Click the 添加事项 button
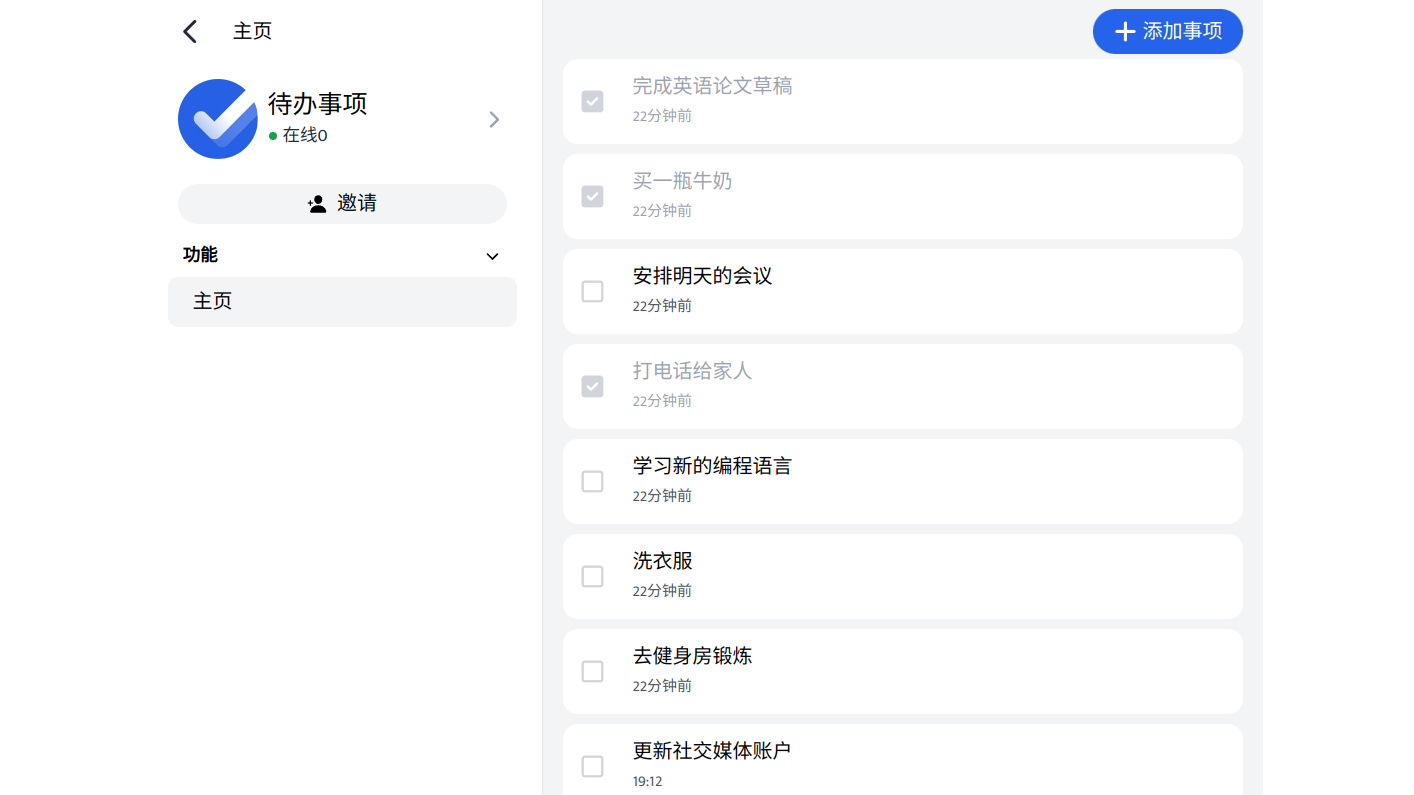 [1167, 32]
